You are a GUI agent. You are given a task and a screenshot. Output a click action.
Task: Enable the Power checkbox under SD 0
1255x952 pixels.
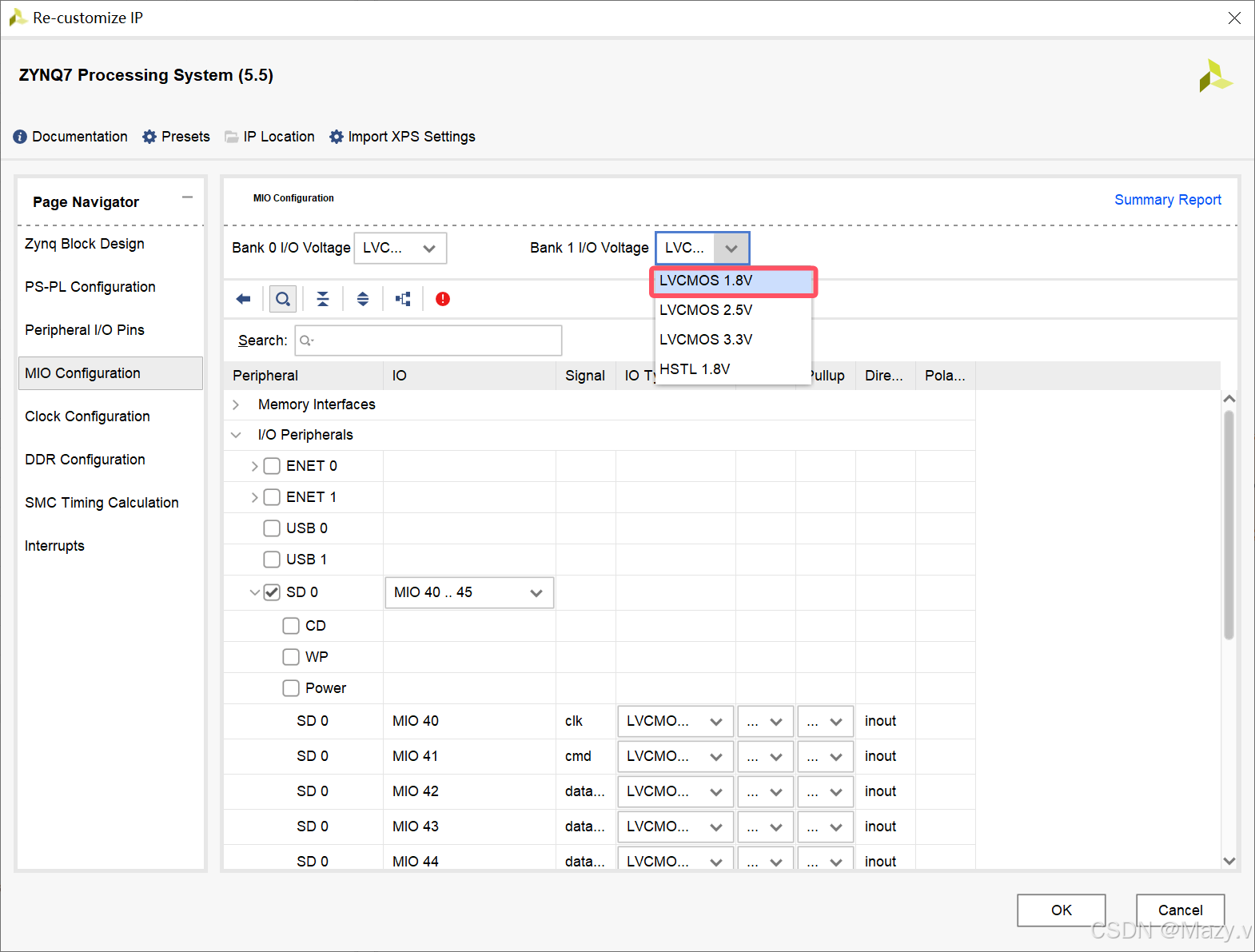[x=291, y=688]
